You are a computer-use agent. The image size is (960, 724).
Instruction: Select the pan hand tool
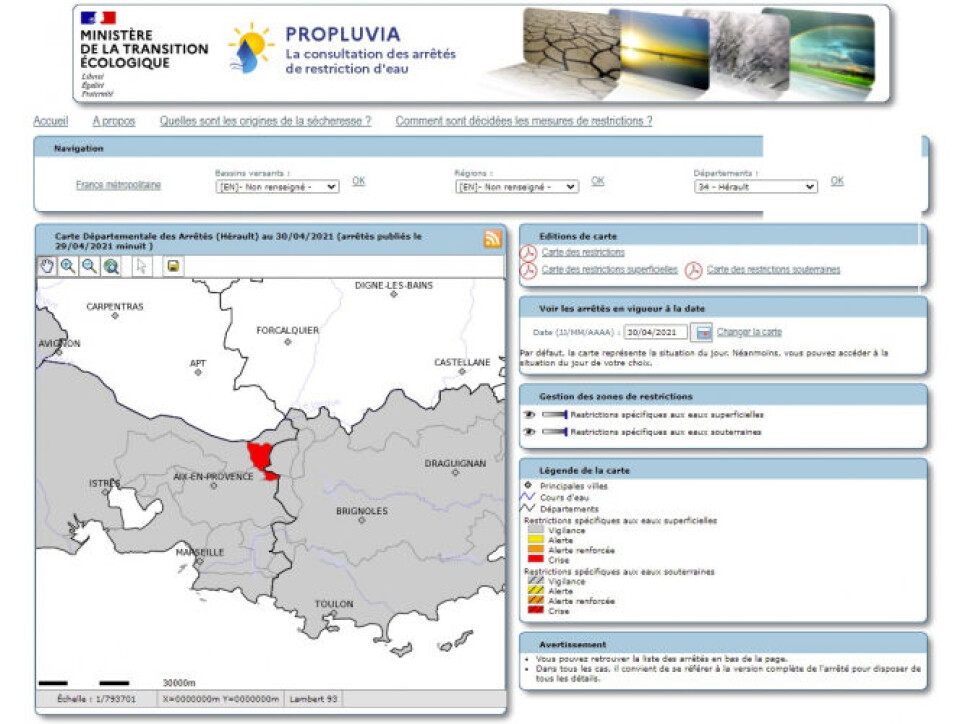click(47, 266)
